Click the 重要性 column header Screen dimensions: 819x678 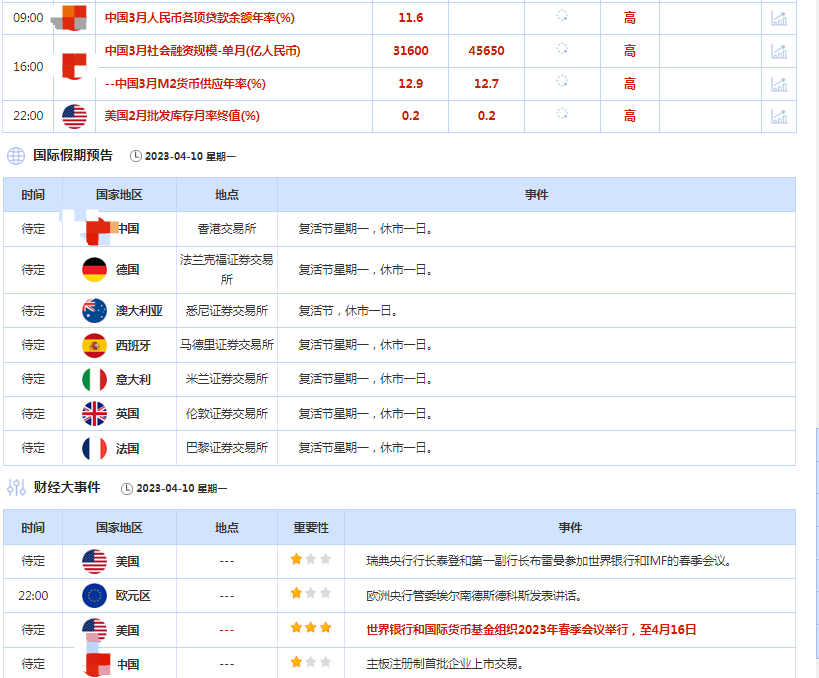click(310, 528)
